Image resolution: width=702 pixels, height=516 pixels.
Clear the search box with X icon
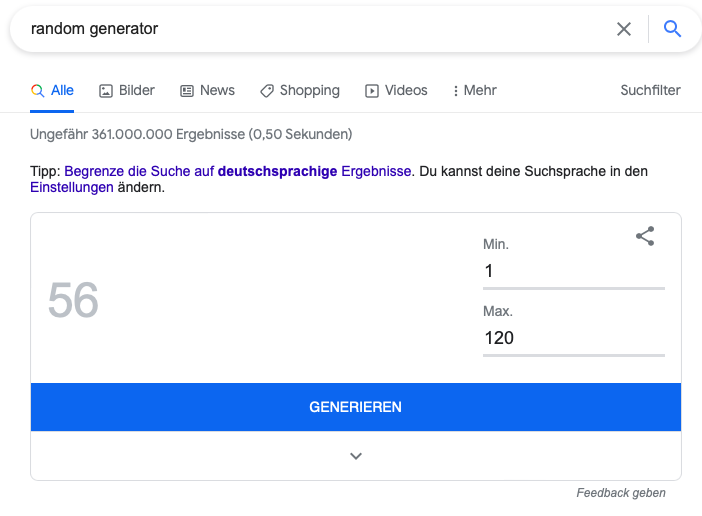[624, 29]
